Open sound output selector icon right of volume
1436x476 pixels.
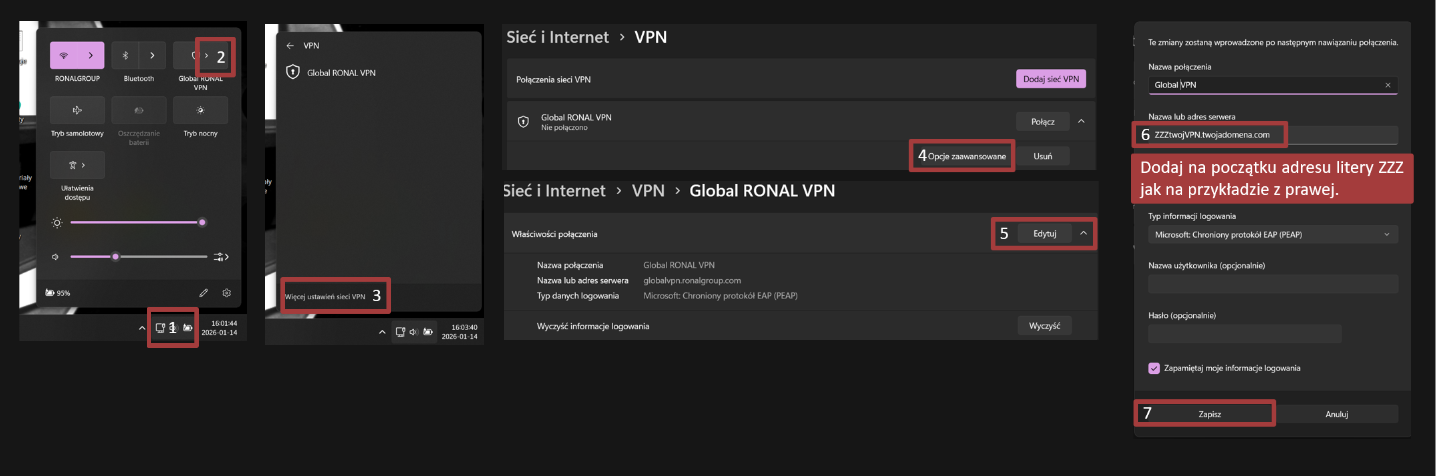[x=220, y=257]
